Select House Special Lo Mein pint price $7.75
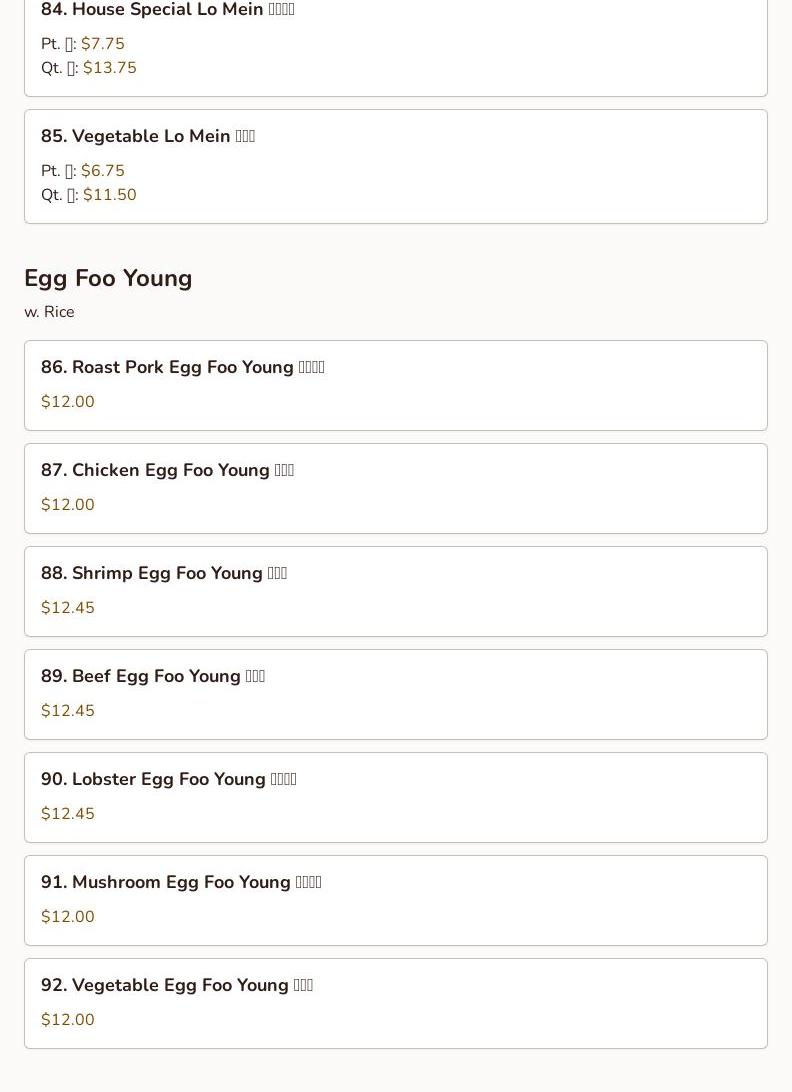The height and width of the screenshot is (1092, 792). point(102,44)
